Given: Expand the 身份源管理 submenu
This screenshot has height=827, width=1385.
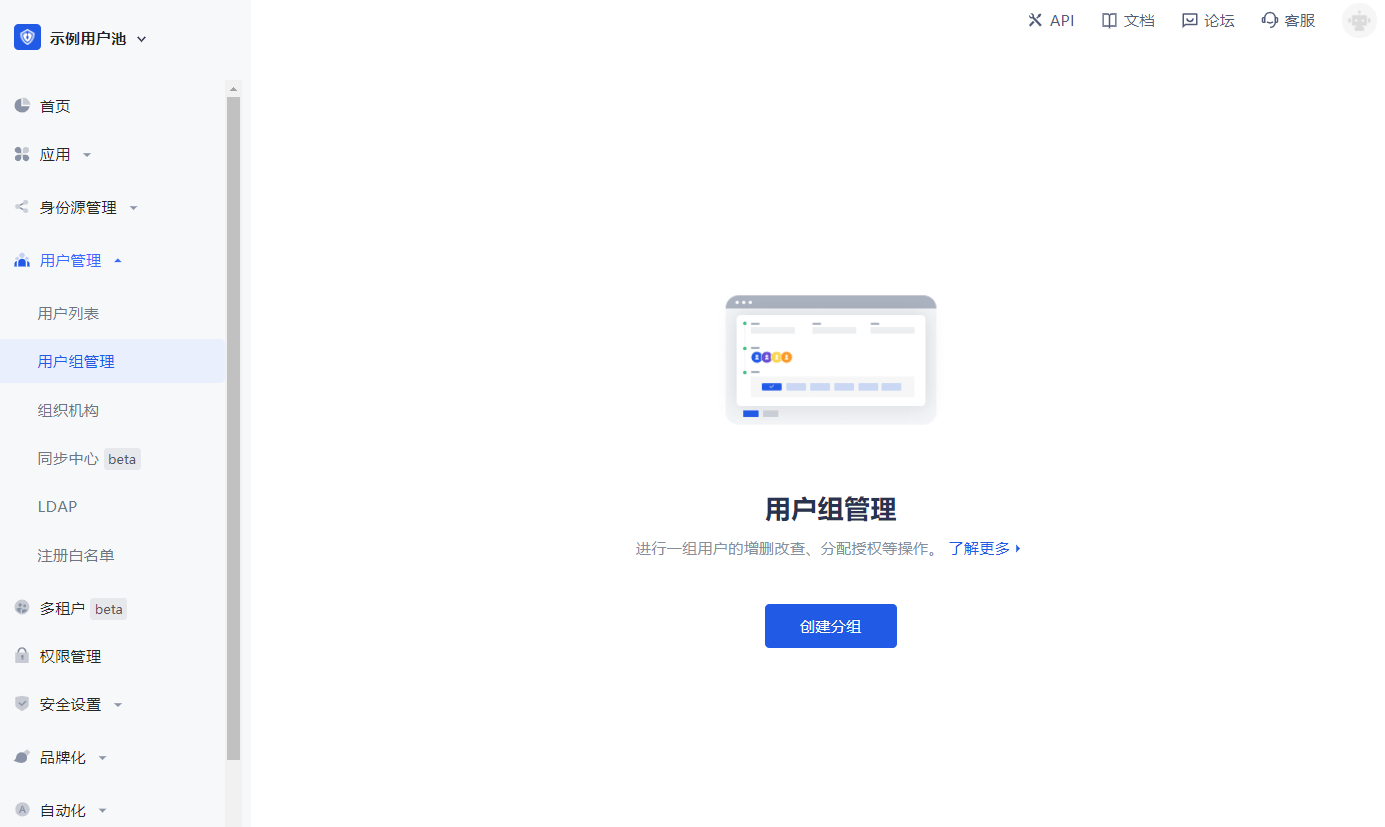Looking at the screenshot, I should click(133, 208).
